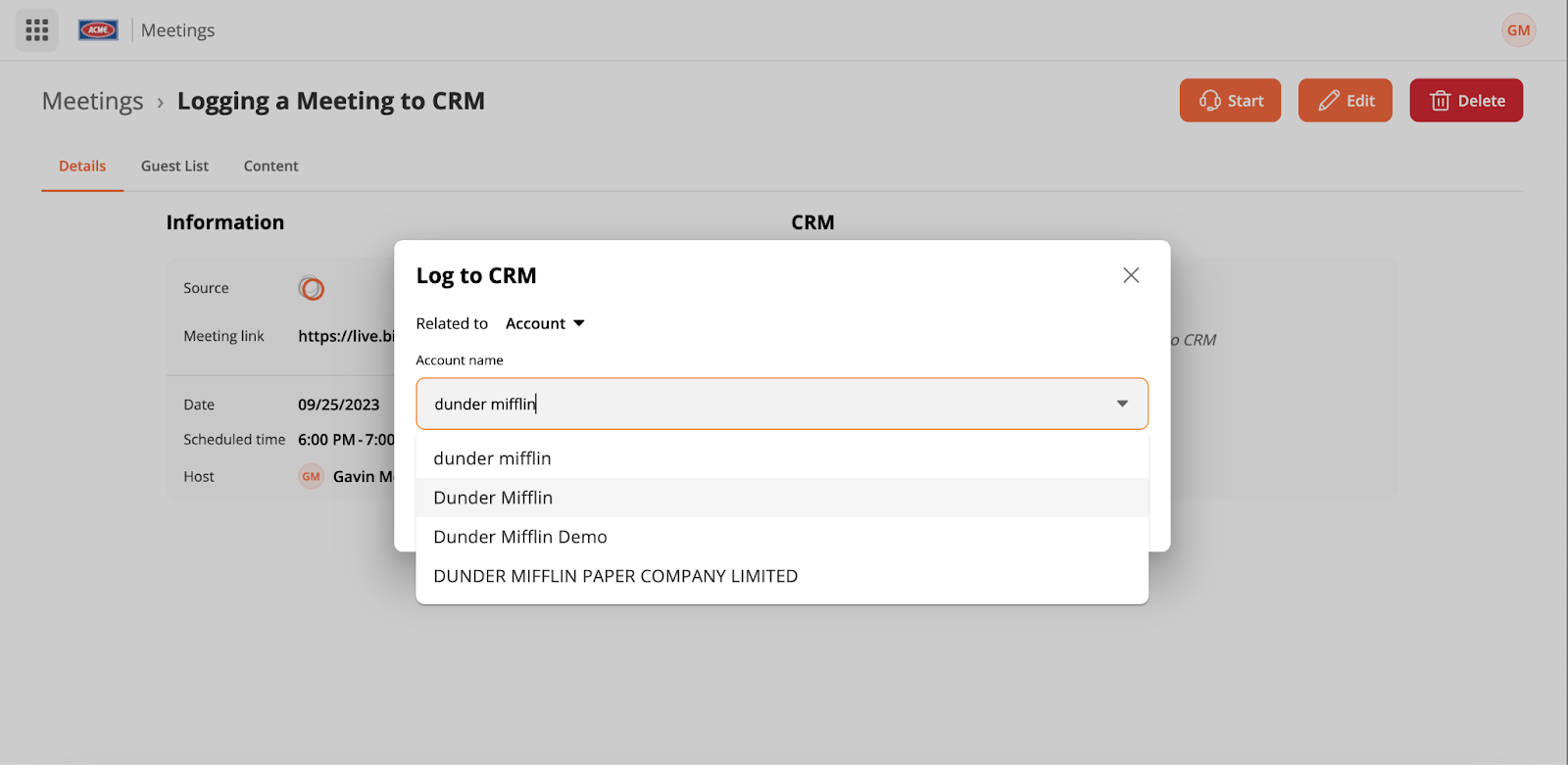Open the app launcher grid icon

(37, 30)
